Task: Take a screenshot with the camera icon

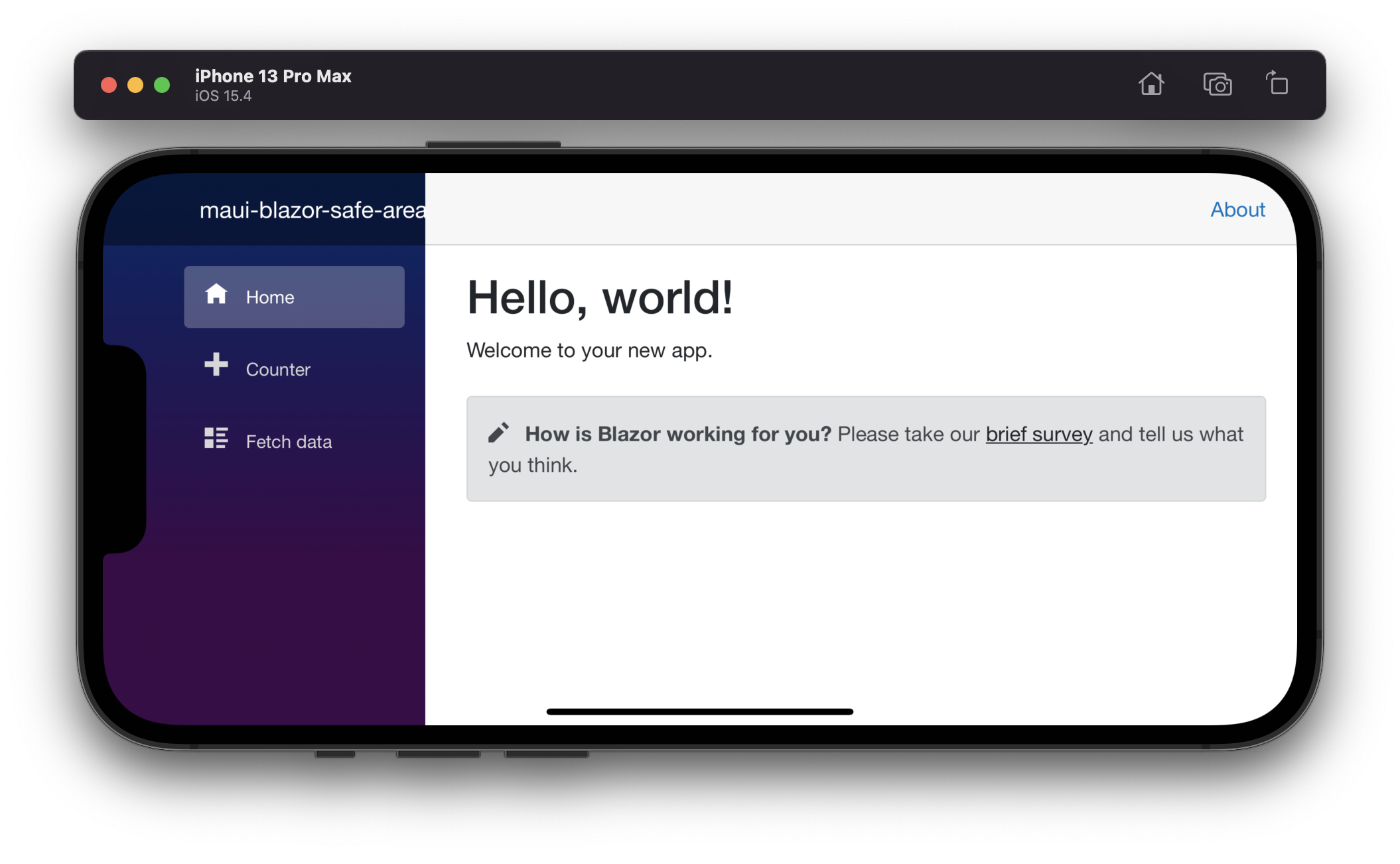Action: click(1217, 85)
